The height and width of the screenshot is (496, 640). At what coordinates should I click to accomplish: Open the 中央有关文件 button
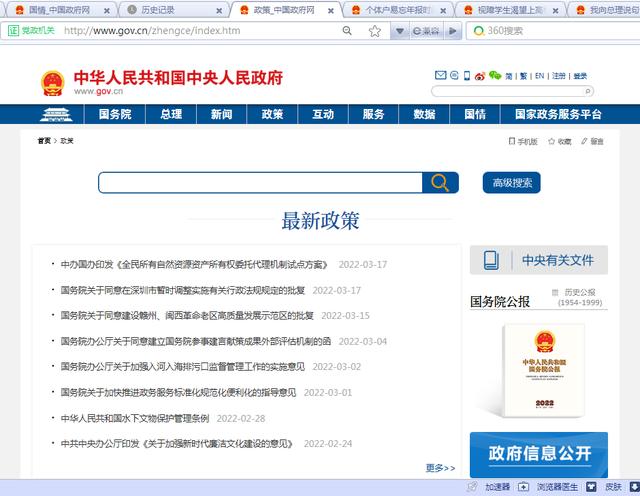(x=539, y=260)
